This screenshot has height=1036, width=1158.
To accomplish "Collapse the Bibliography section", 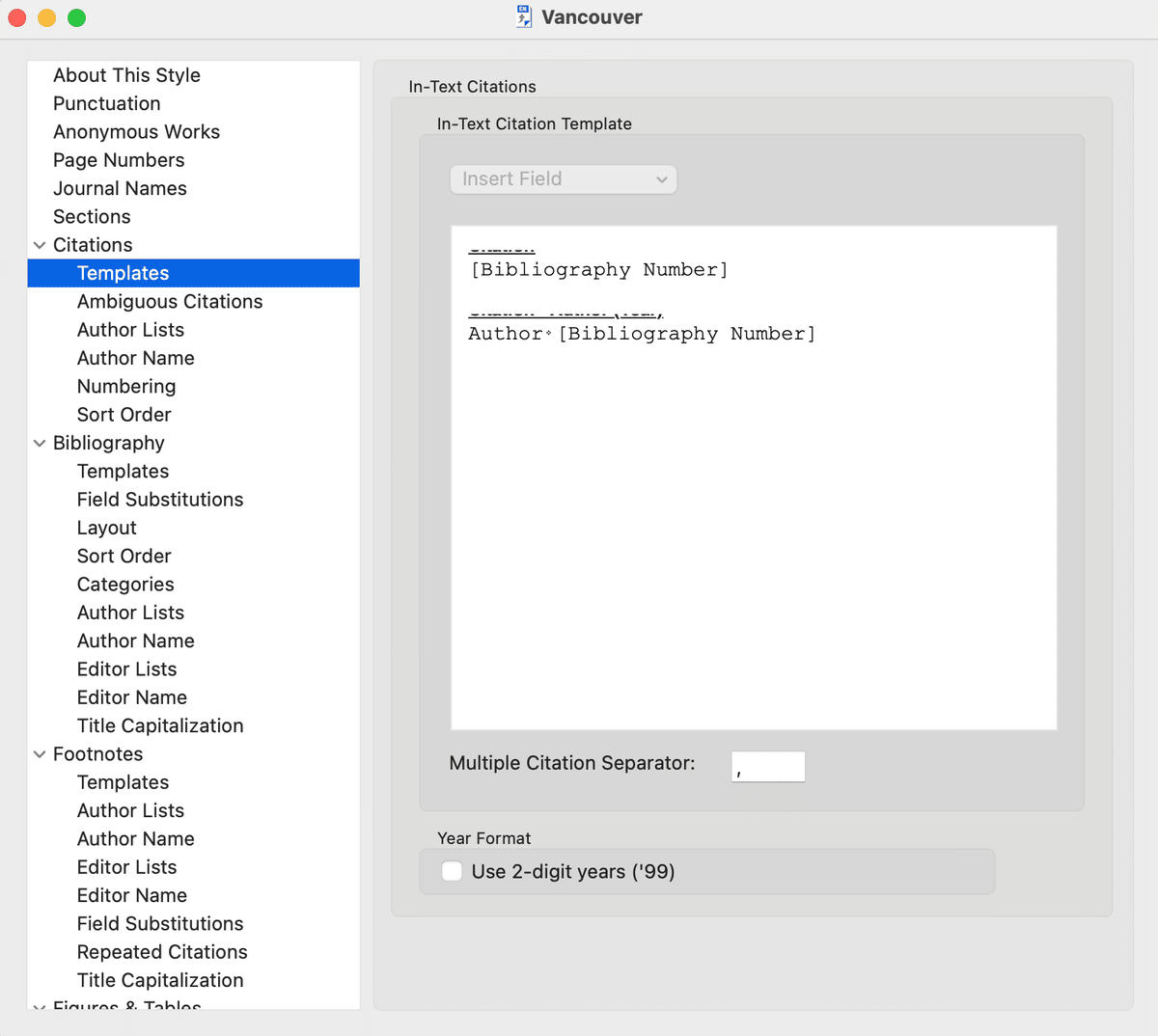I will point(40,443).
